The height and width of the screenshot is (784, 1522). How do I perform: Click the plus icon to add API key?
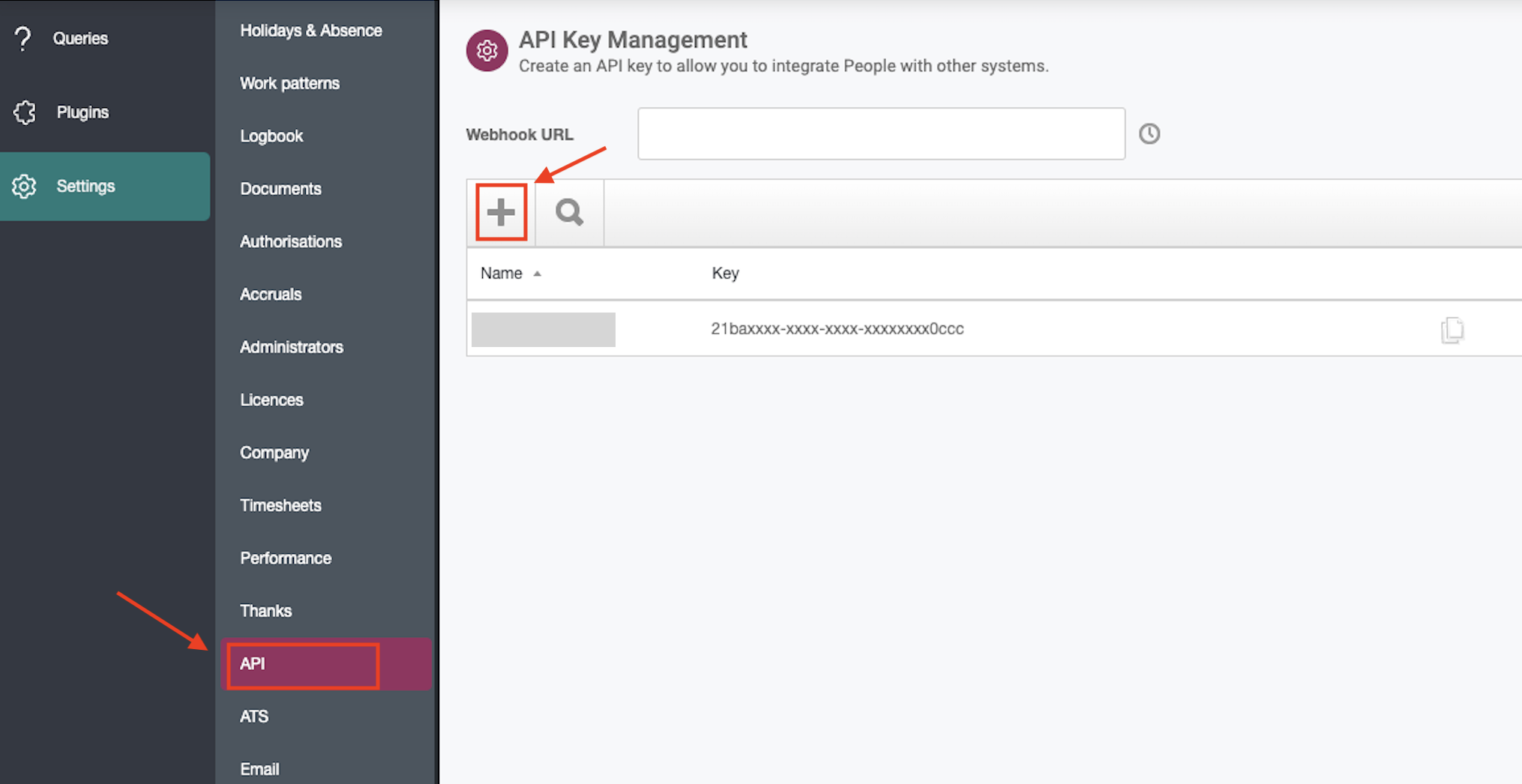tap(501, 213)
